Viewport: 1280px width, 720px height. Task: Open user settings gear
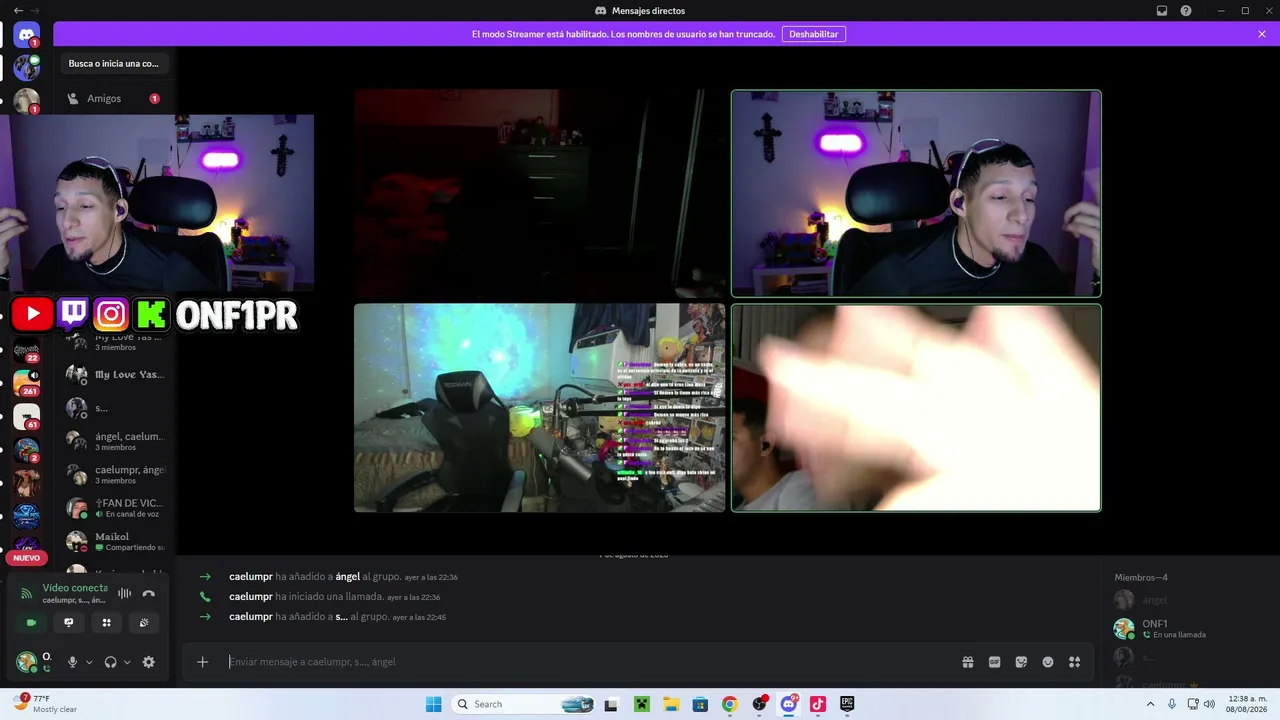point(149,662)
